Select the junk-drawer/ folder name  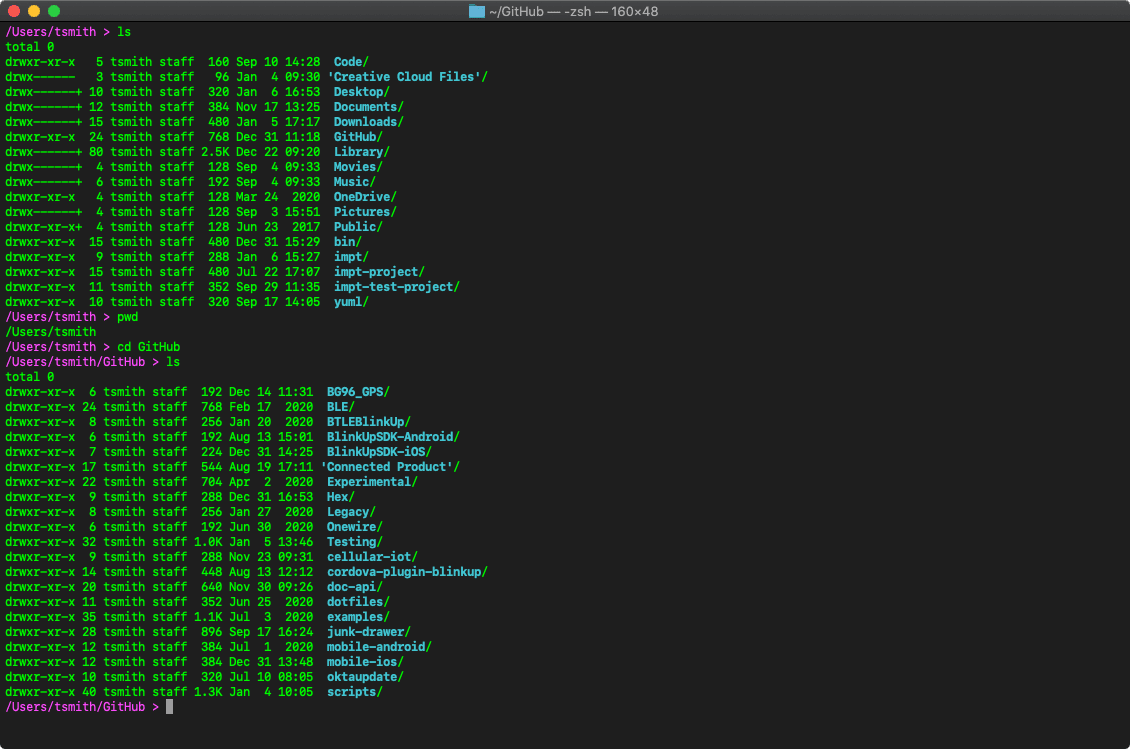(367, 631)
